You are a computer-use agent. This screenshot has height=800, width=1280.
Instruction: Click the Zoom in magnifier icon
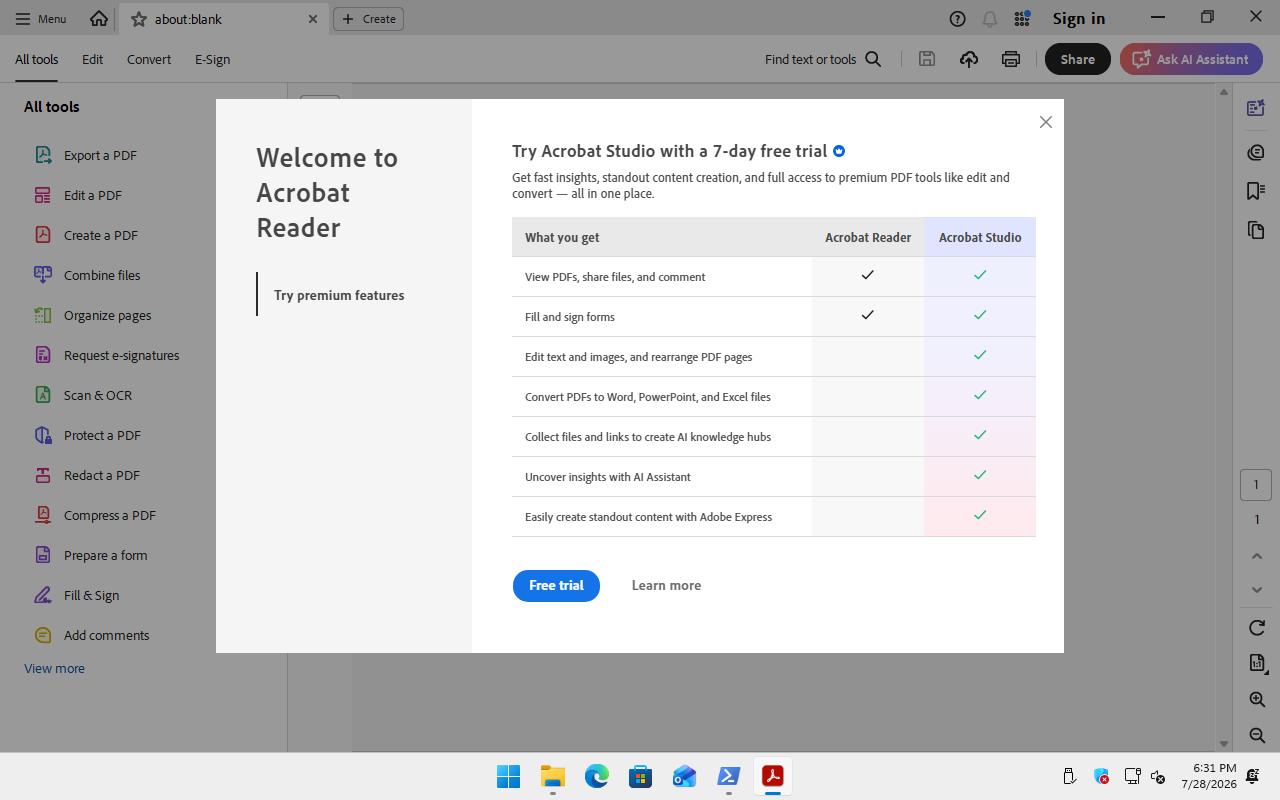1257,700
